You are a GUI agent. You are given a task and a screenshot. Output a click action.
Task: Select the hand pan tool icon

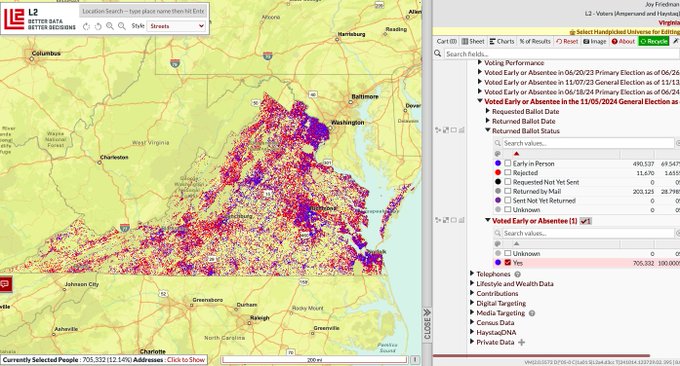tap(98, 26)
